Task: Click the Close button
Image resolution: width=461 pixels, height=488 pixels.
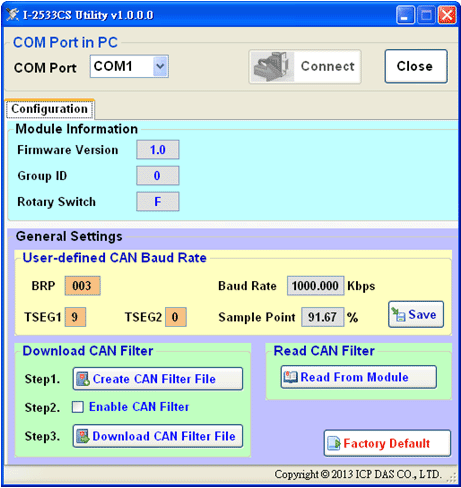Action: [416, 66]
